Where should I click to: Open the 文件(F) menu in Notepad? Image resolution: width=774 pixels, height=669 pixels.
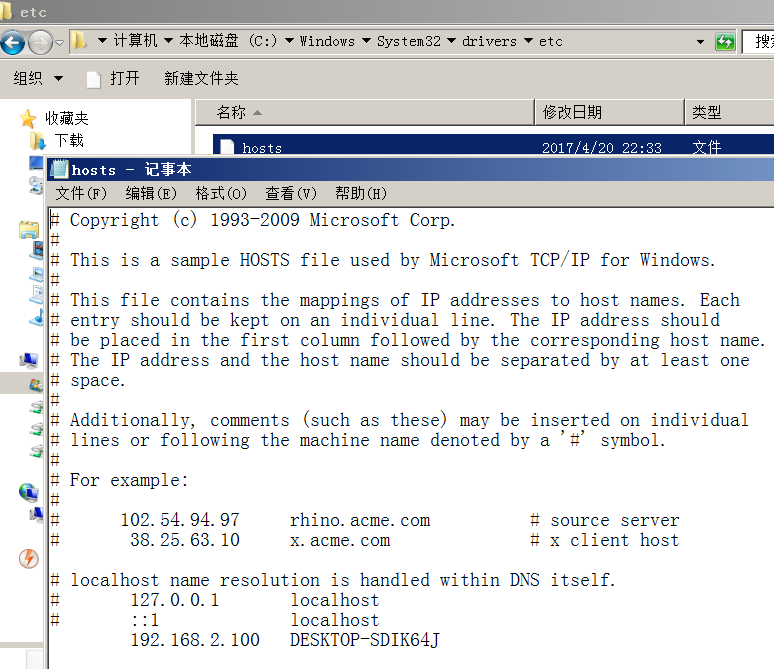click(81, 193)
